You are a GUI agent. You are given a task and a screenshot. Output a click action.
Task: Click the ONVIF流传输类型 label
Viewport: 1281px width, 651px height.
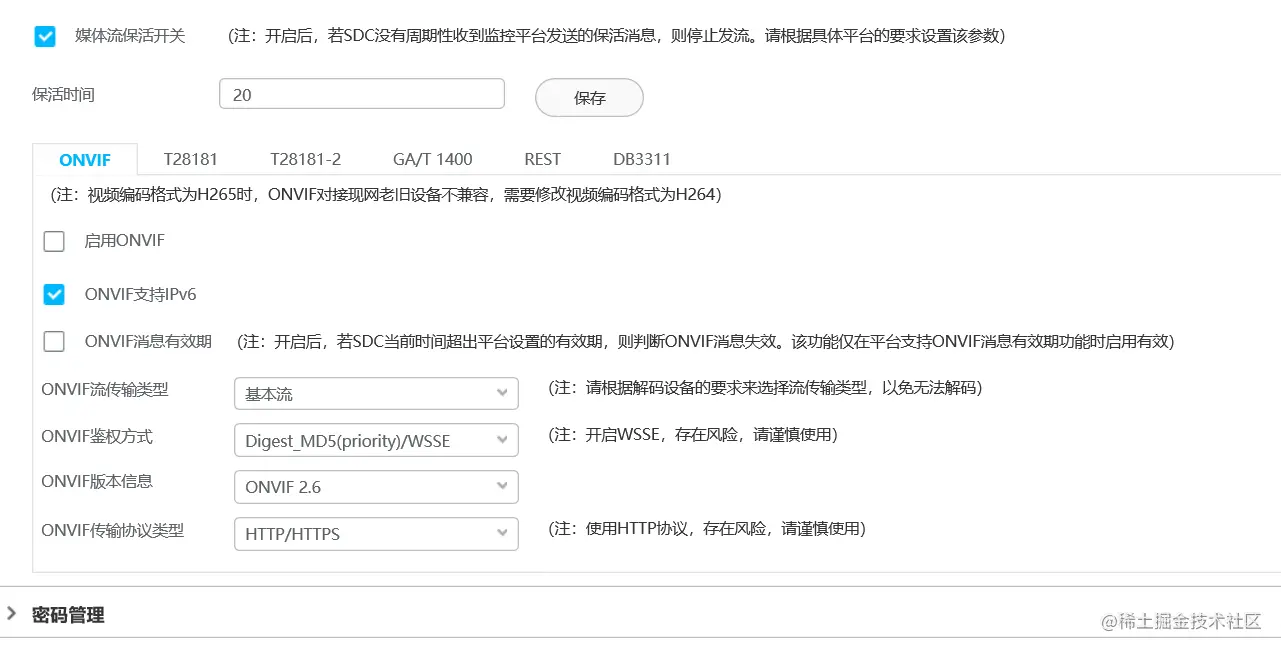click(x=105, y=390)
